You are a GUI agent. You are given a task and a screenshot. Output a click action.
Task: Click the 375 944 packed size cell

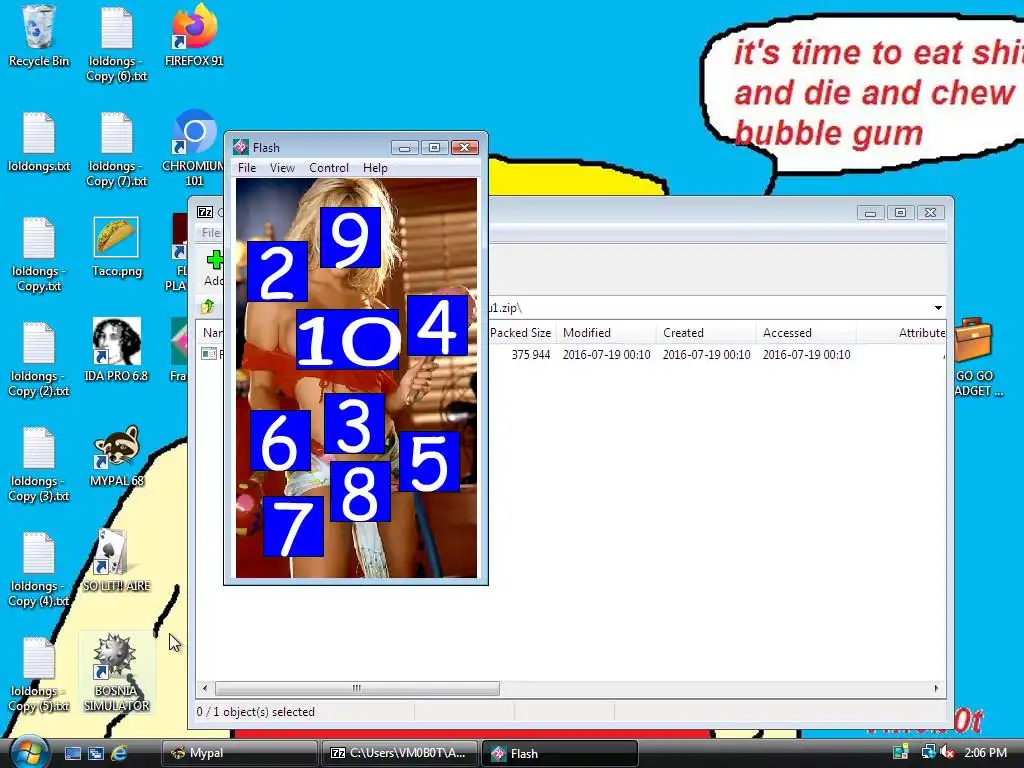point(530,355)
